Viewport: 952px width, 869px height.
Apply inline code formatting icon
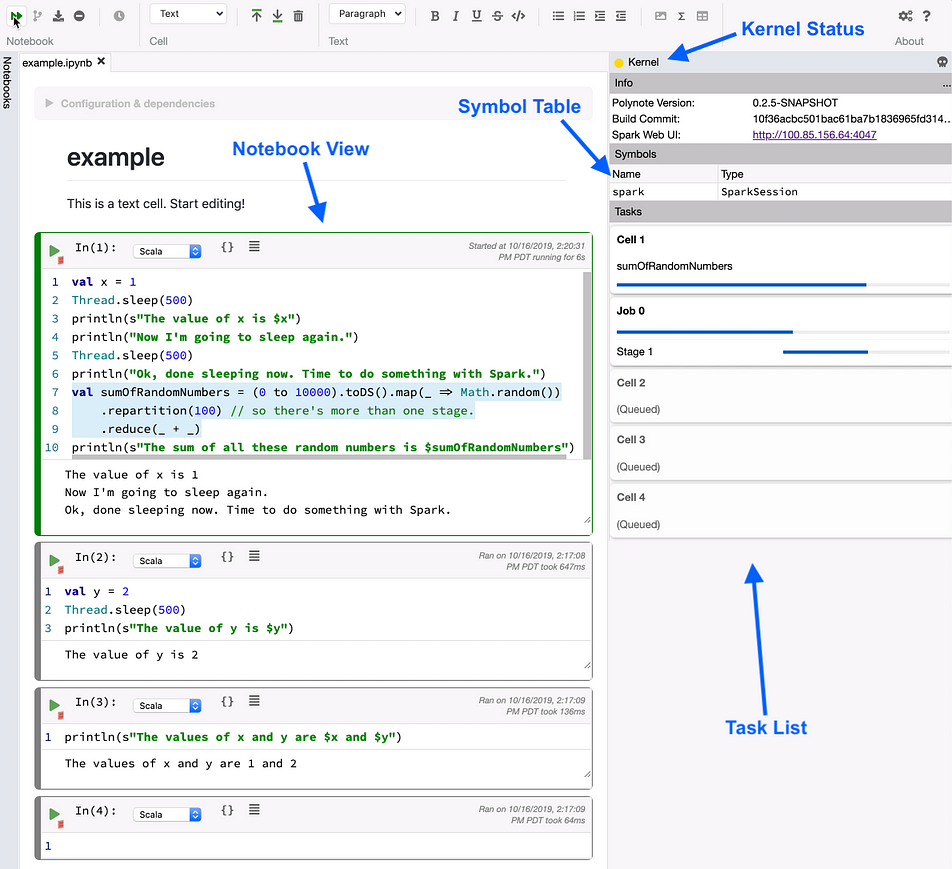click(x=518, y=16)
